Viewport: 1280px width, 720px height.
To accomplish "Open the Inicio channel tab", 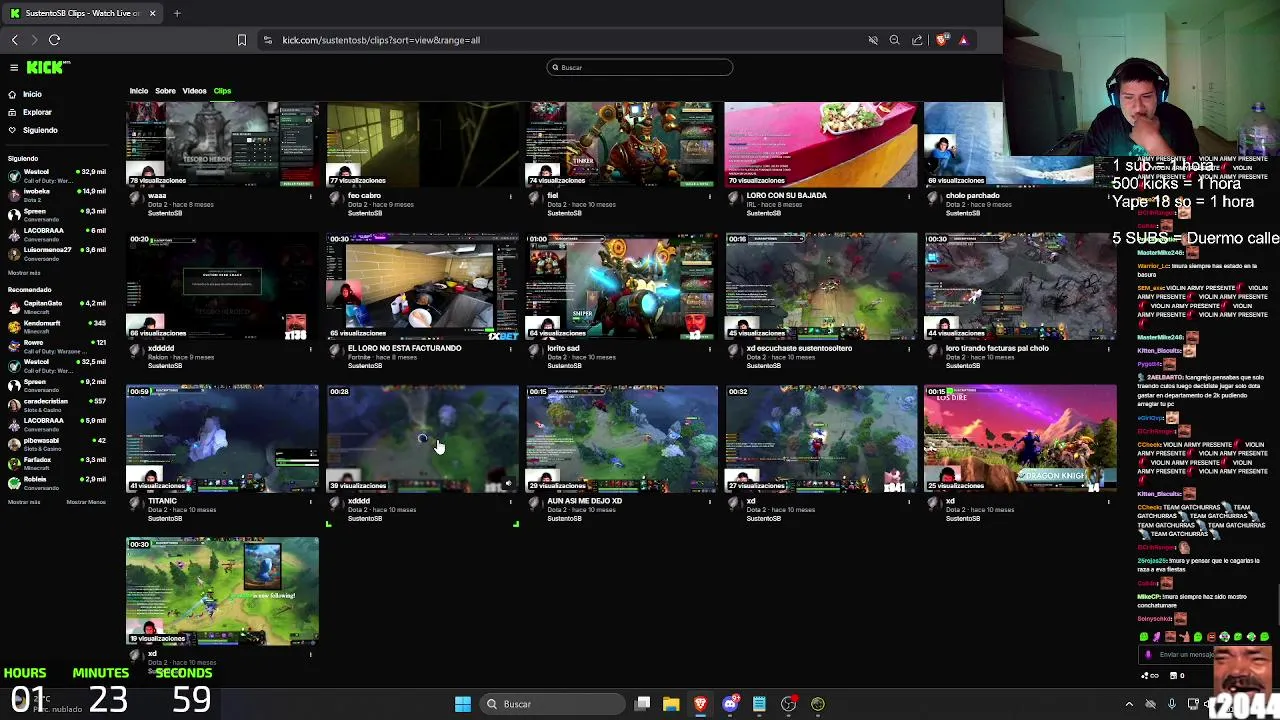I will coord(139,91).
